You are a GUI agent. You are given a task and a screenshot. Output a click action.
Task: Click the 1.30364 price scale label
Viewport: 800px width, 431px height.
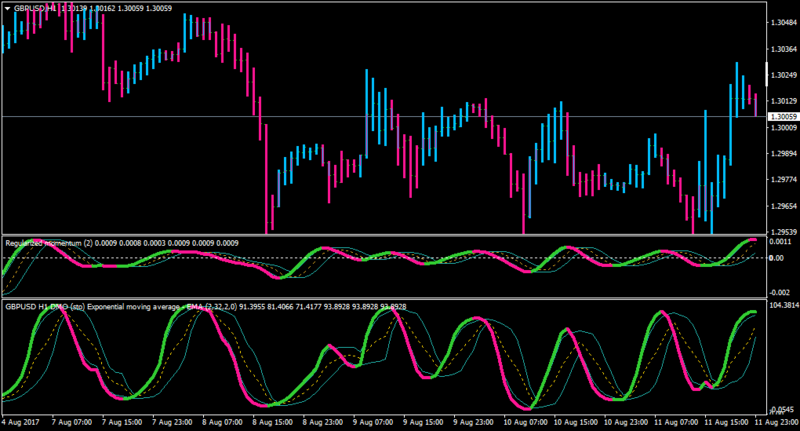pyautogui.click(x=784, y=49)
